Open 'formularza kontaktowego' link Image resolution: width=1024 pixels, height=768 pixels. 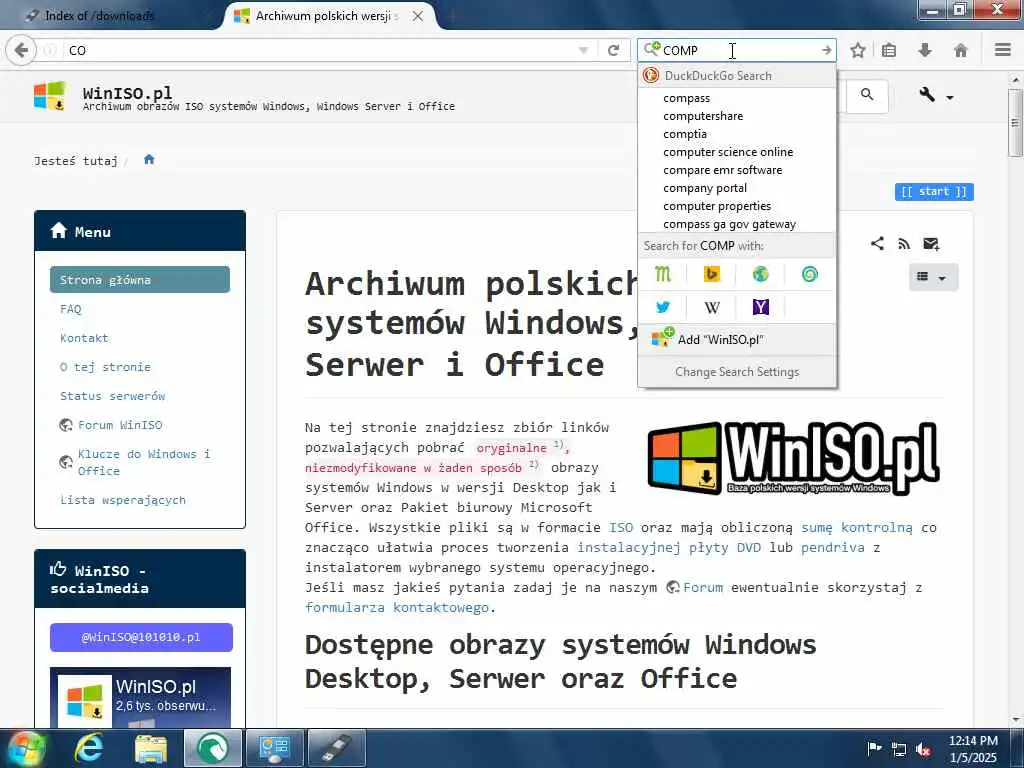tap(397, 607)
